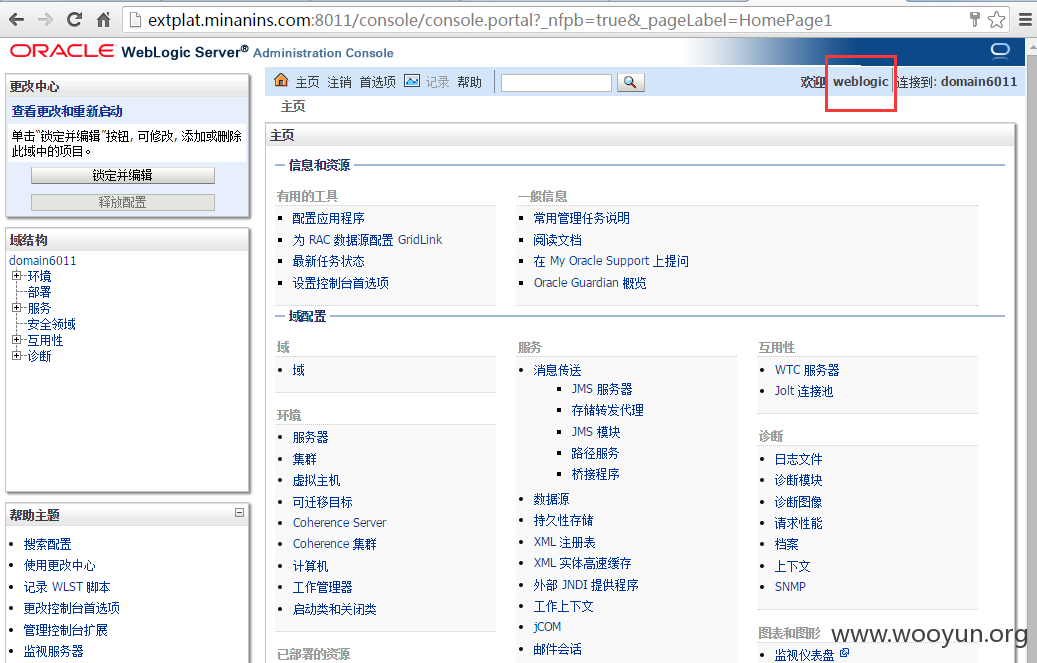Image resolution: width=1037 pixels, height=663 pixels.
Task: Click the console search input field
Action: pyautogui.click(x=556, y=83)
